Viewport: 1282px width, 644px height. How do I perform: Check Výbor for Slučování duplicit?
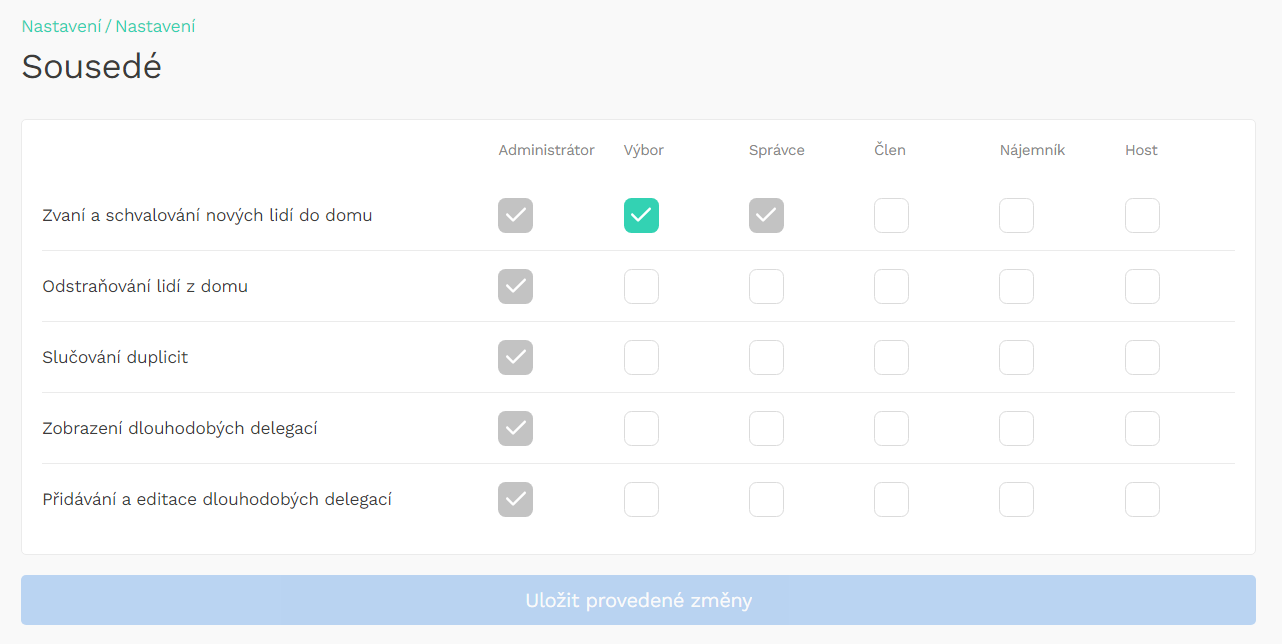[641, 357]
